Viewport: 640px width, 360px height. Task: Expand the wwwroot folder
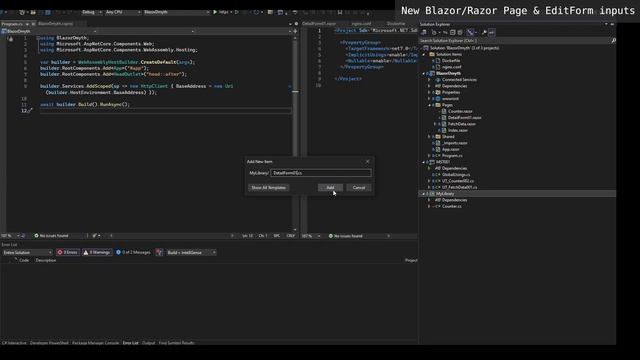pyautogui.click(x=429, y=99)
